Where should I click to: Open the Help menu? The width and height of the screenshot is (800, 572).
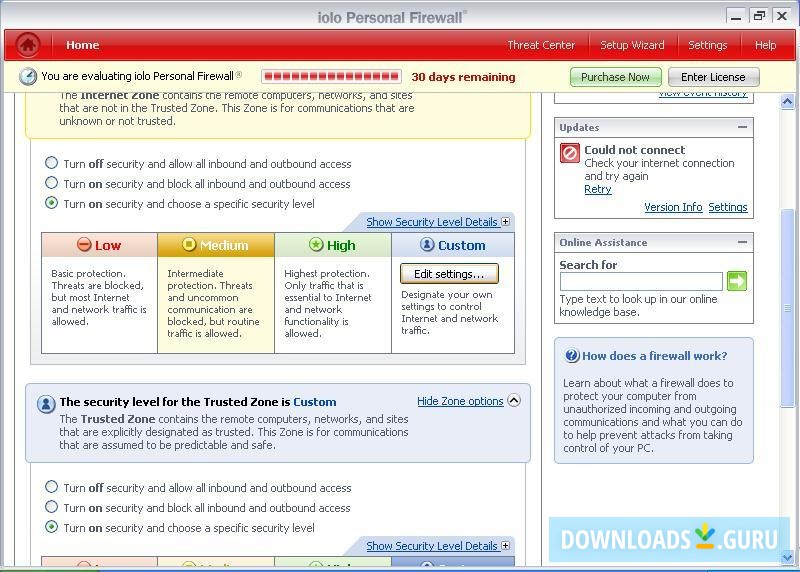(x=765, y=45)
